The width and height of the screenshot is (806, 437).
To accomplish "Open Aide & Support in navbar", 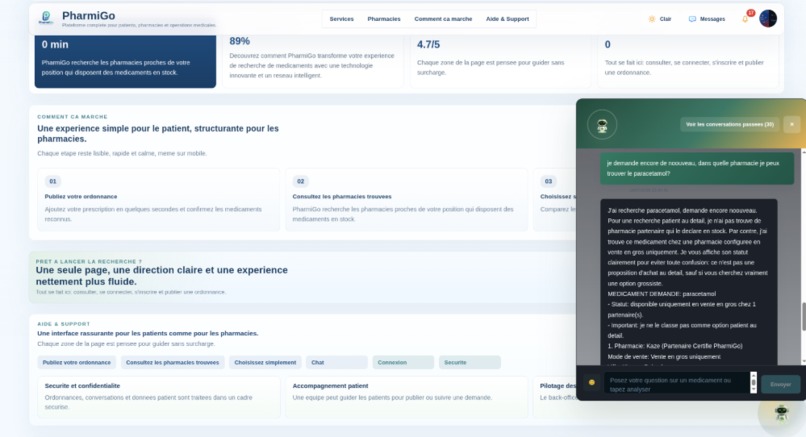I will (507, 19).
